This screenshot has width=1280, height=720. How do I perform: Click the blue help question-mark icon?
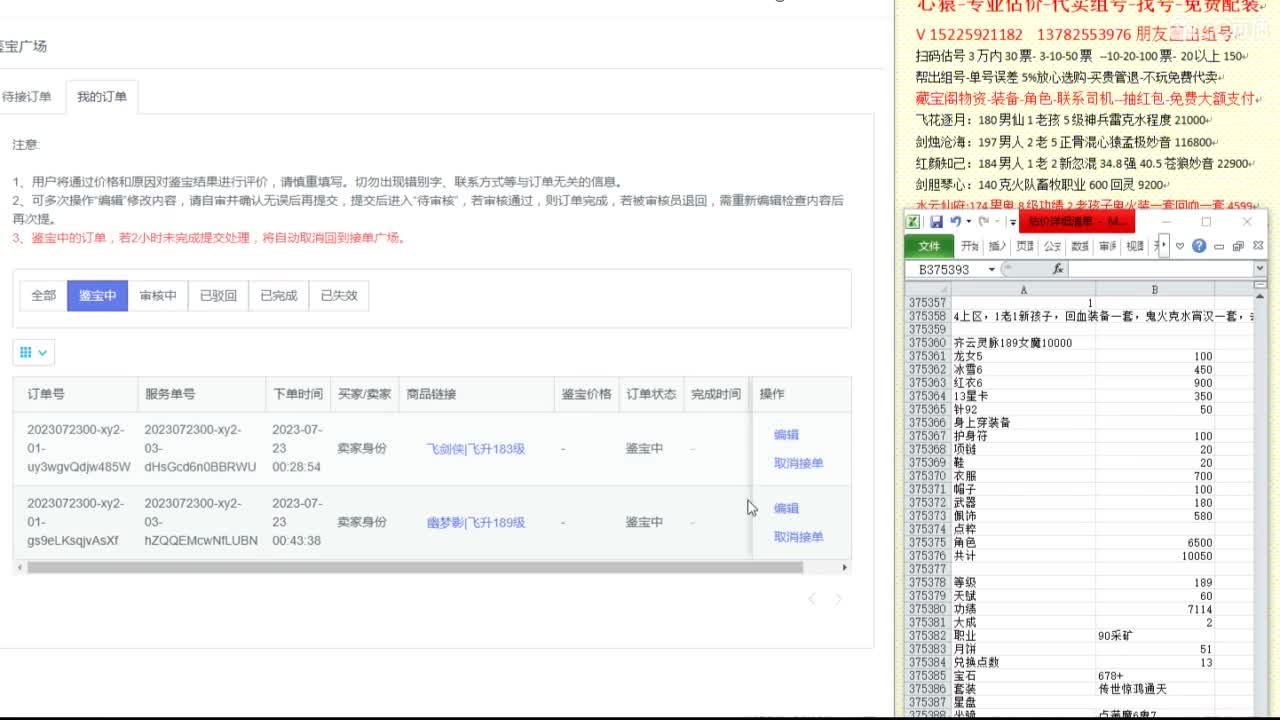[x=1199, y=245]
